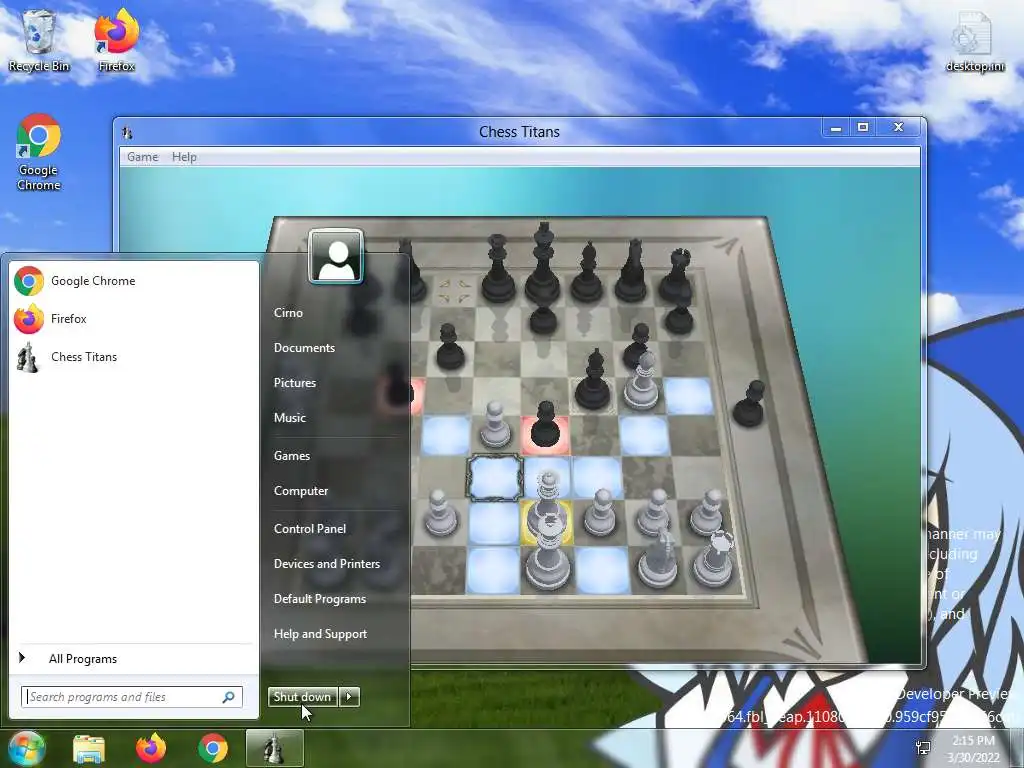Open Google Chrome desktop shortcut

[x=39, y=152]
